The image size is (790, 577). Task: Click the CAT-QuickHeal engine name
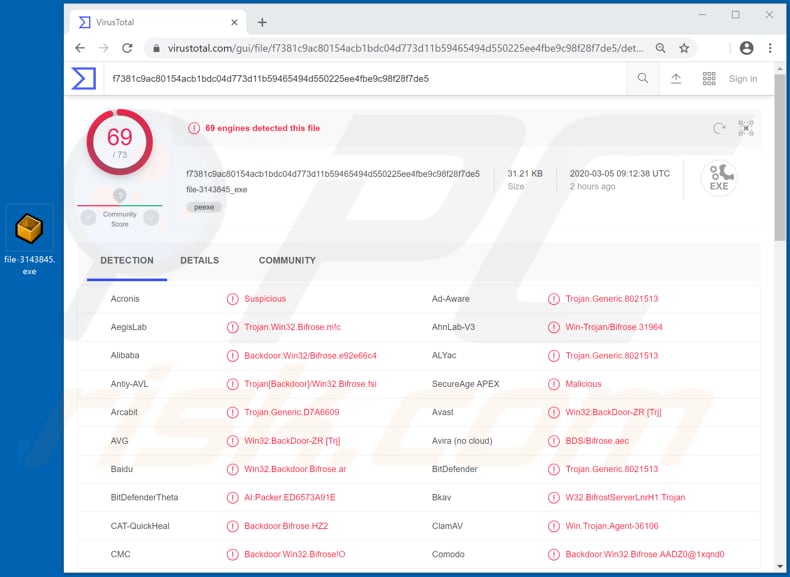coord(140,526)
